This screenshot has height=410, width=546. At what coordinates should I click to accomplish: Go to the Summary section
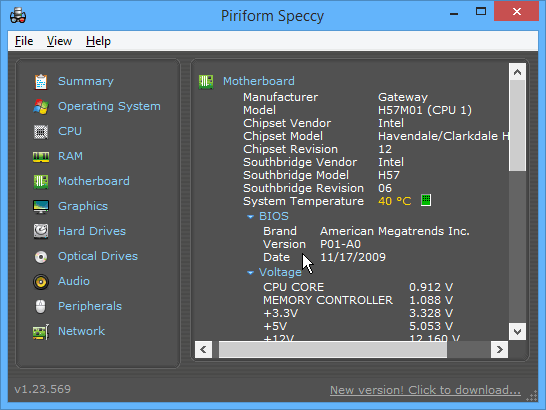tap(86, 81)
